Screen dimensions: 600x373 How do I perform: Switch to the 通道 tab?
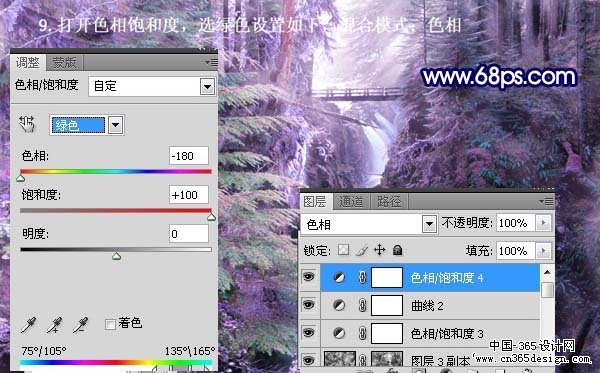pos(351,201)
